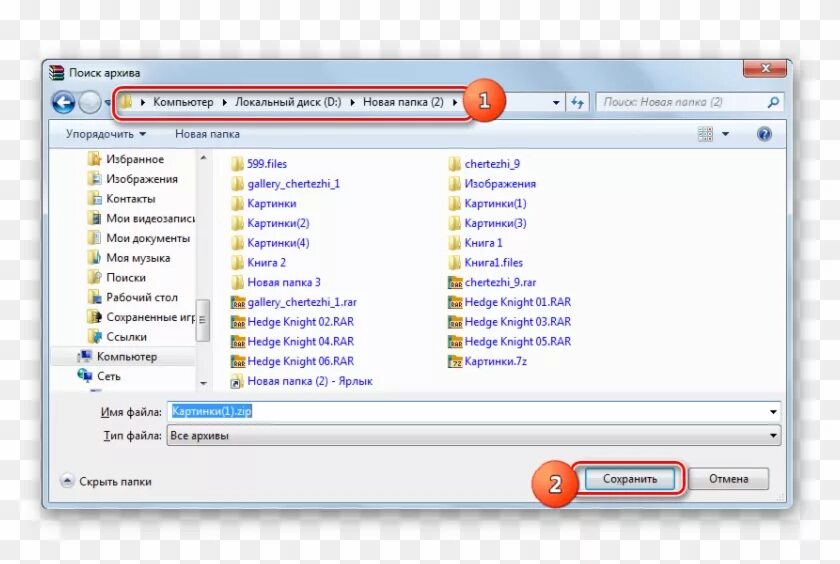Viewport: 840px width, 564px height.
Task: Open the Упорядочить menu
Action: [106, 134]
